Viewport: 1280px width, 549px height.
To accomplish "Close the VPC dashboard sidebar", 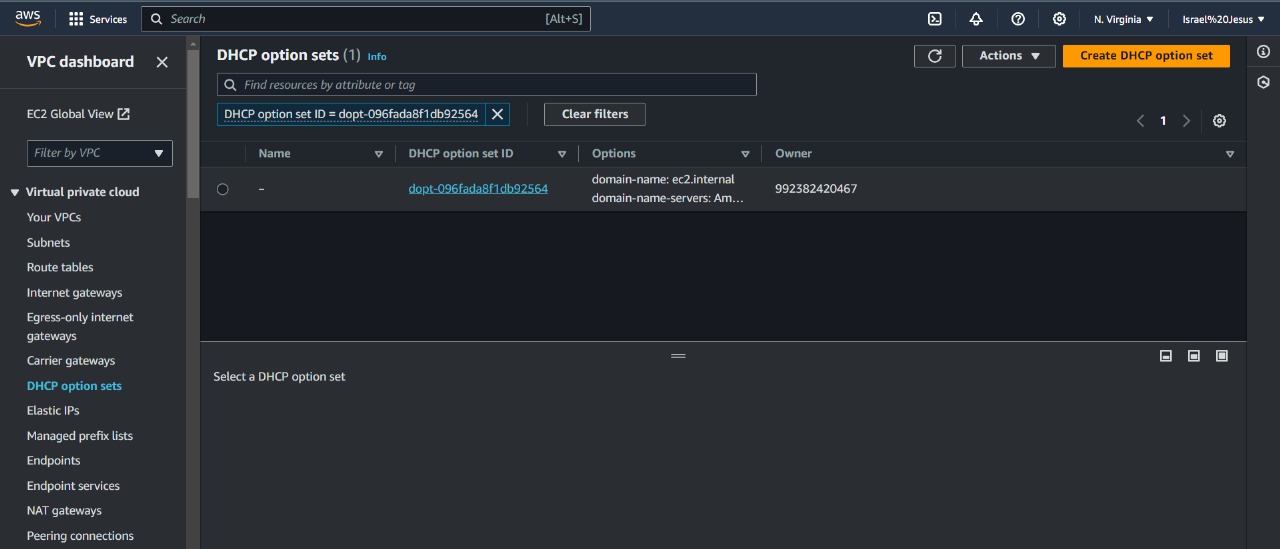I will pos(162,62).
